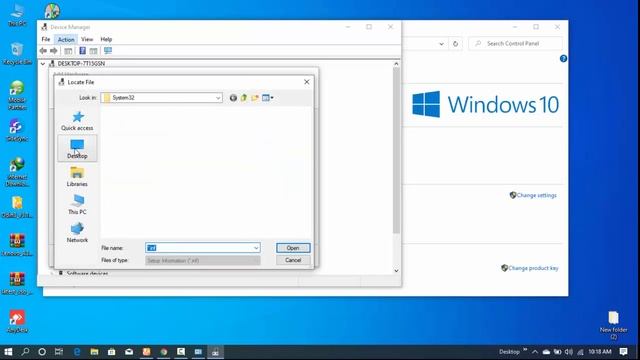Open Device Manager Help menu

[x=106, y=40]
